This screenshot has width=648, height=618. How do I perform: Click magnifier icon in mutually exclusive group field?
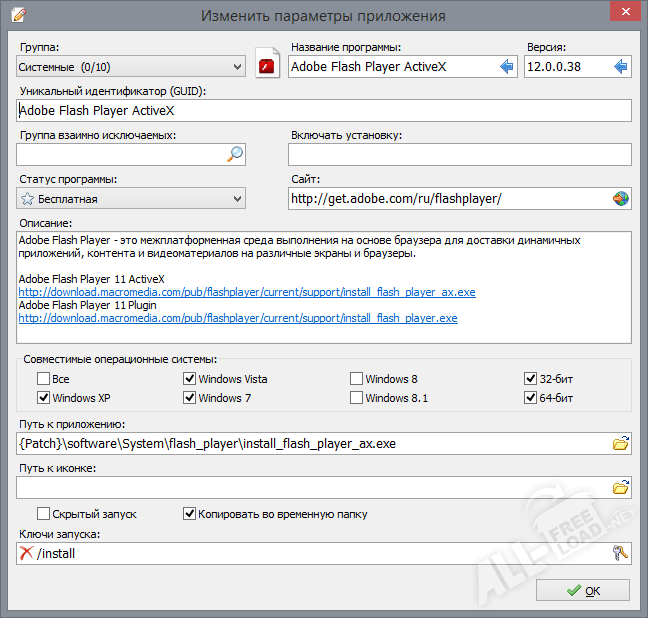tap(235, 154)
